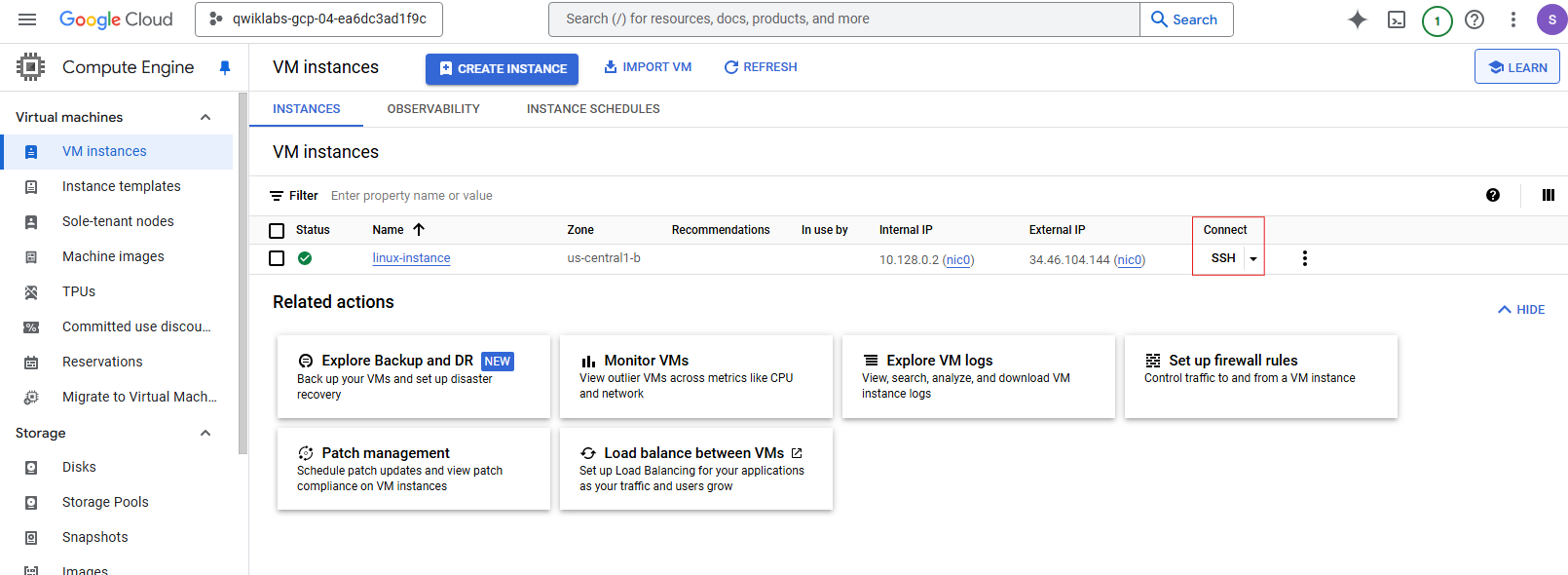Open the Set up firewall rules card
Screen dimensions: 1568x575
click(1261, 377)
